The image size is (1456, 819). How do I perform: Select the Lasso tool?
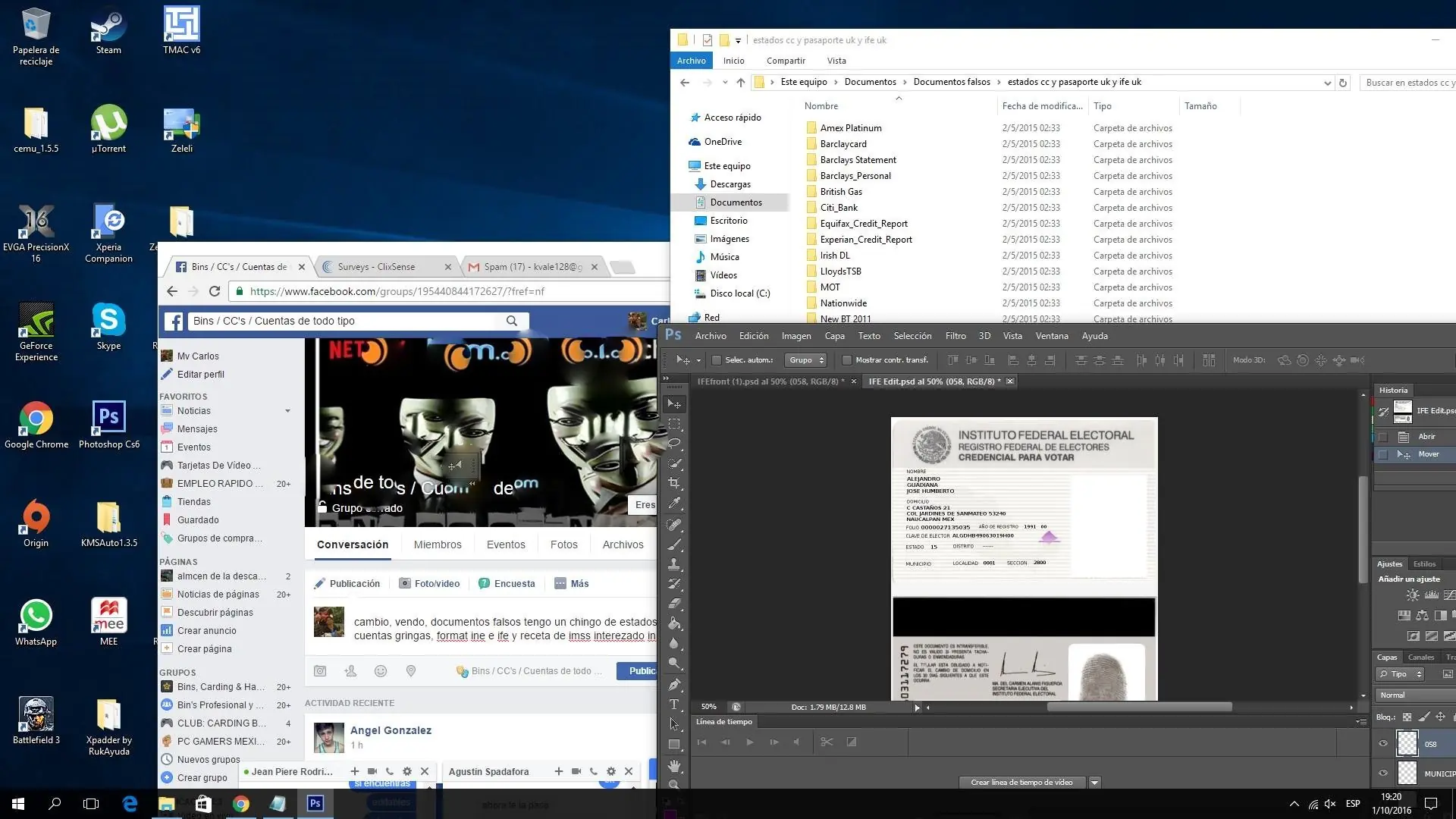(674, 443)
